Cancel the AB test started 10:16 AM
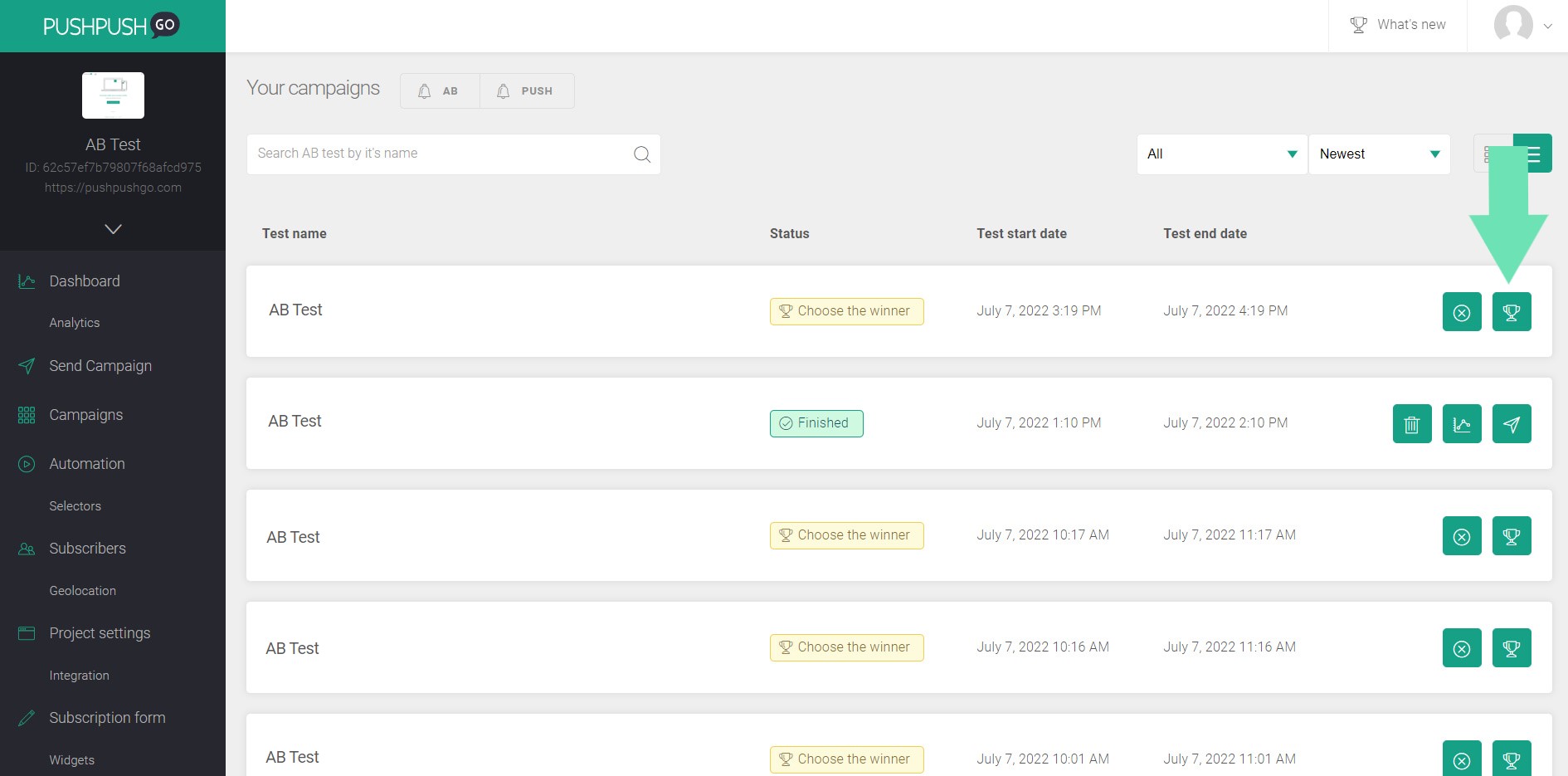1568x776 pixels. (1462, 648)
